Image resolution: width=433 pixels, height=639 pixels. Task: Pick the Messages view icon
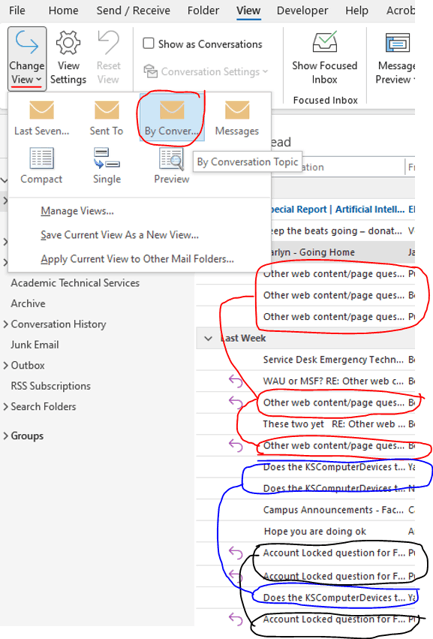point(237,110)
